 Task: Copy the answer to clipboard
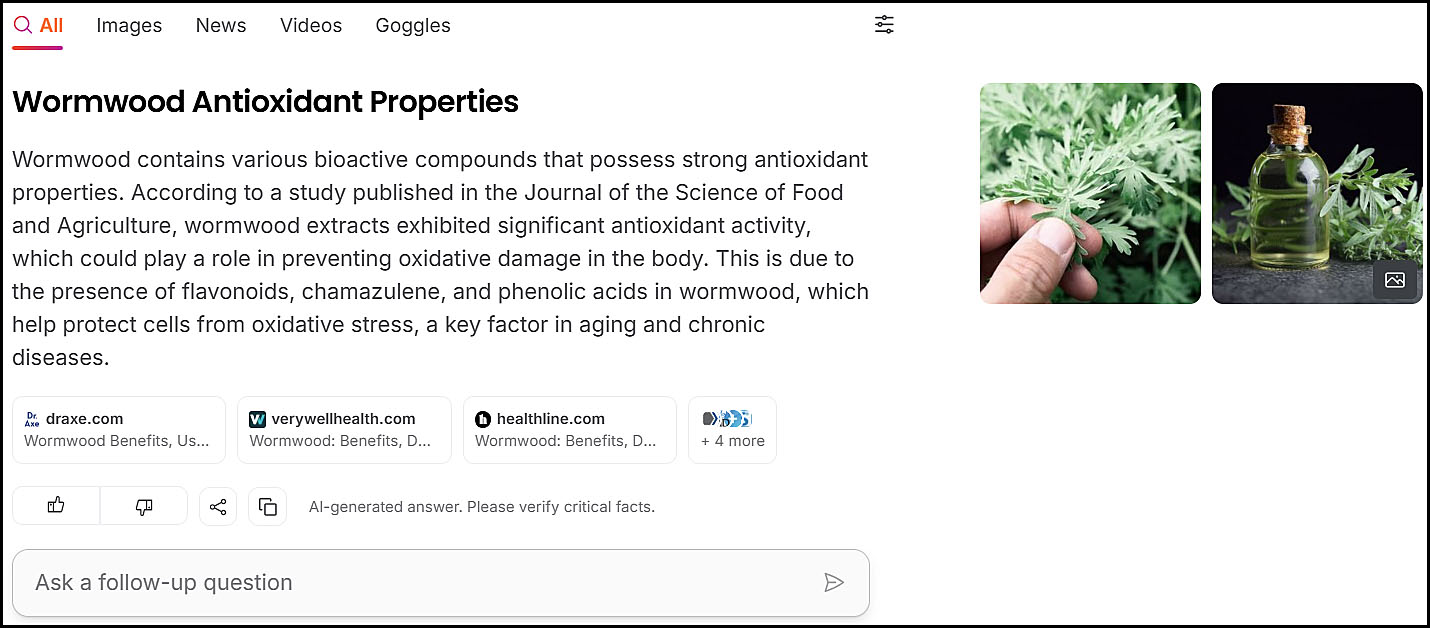(268, 507)
